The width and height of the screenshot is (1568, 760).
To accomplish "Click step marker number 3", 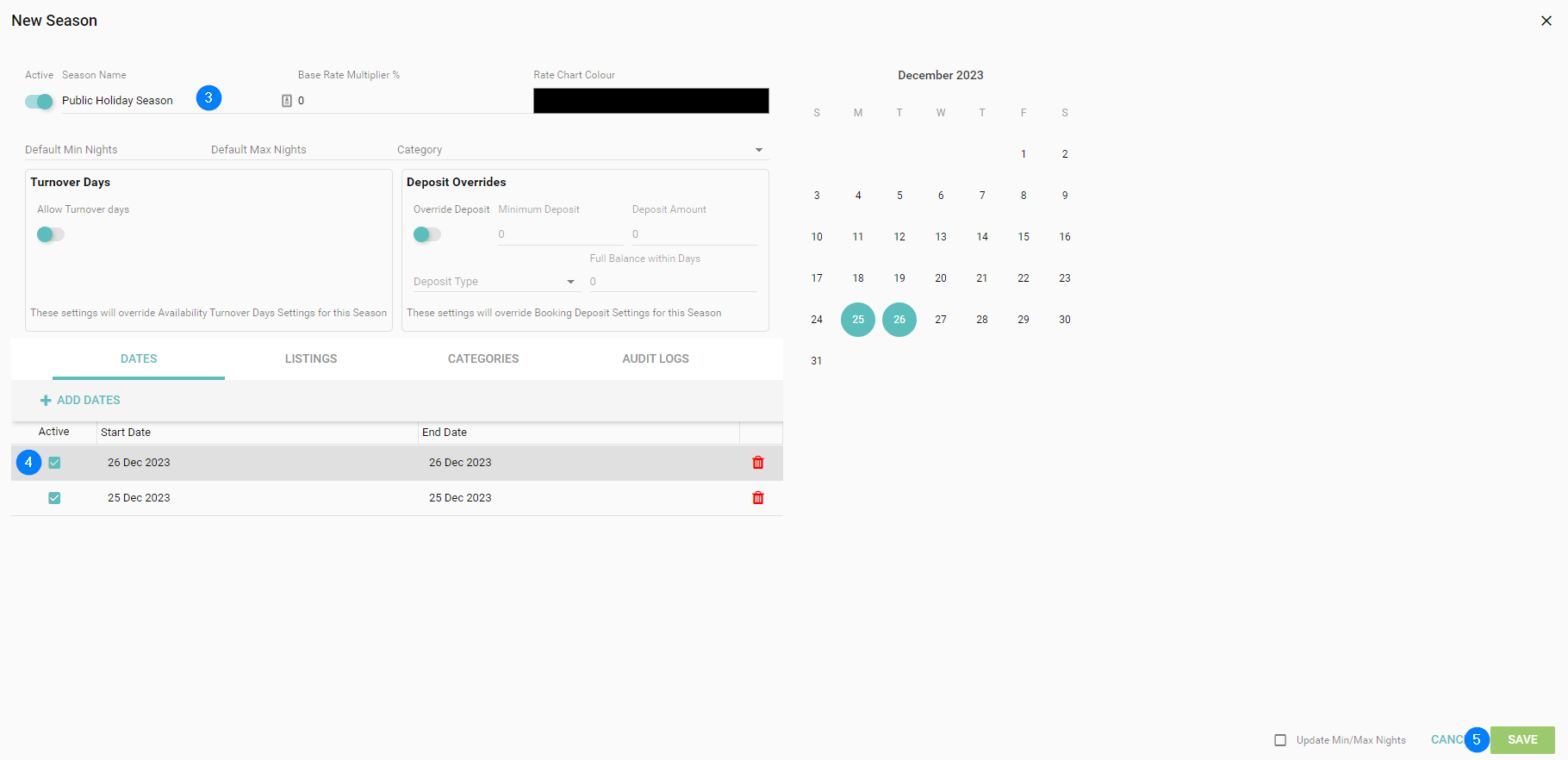I will (208, 98).
